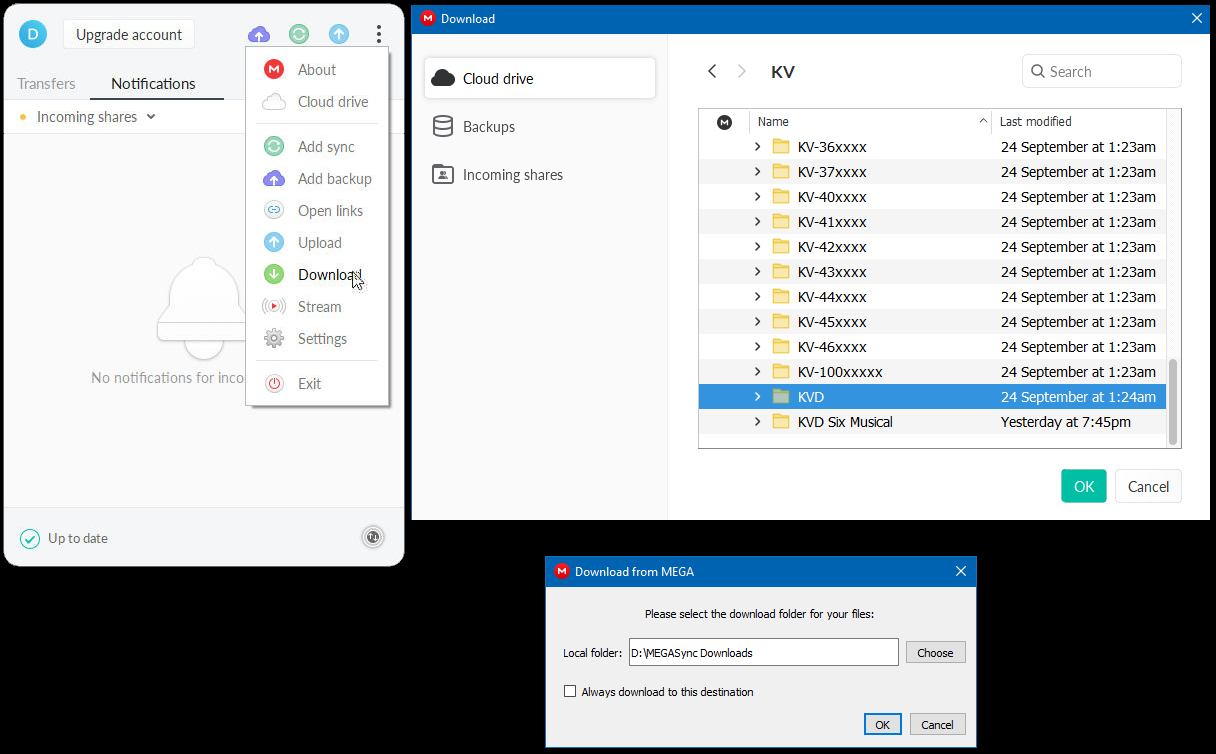Choose Exit from the dropdown menu

coord(317,384)
